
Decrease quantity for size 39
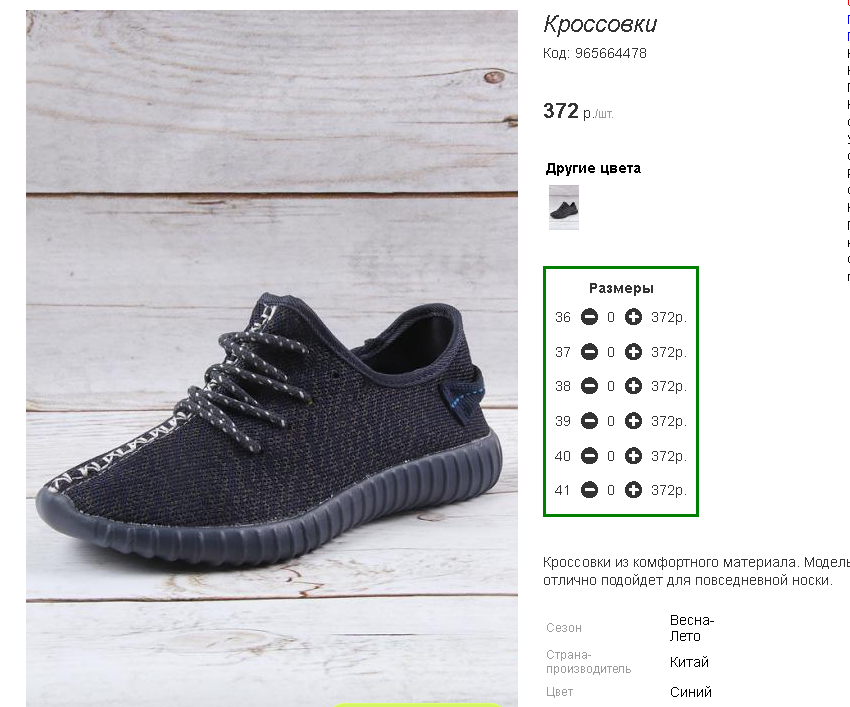[589, 421]
